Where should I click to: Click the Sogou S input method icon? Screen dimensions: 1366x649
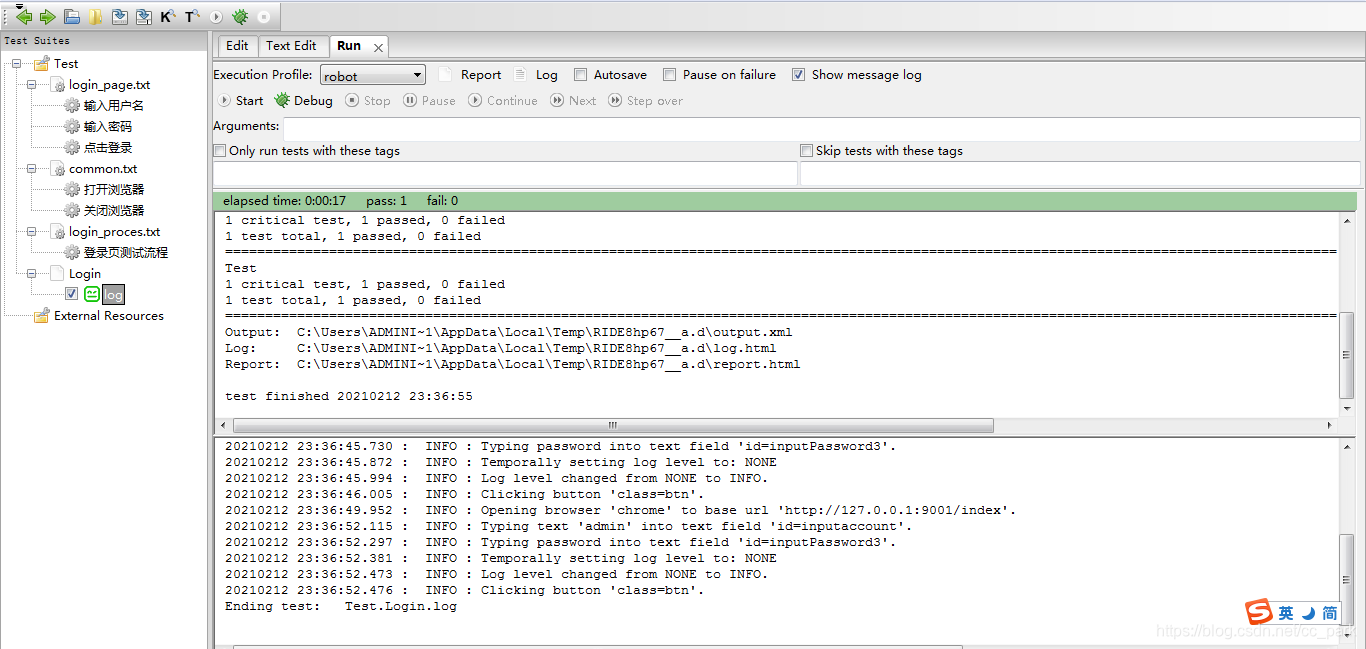(x=1259, y=612)
